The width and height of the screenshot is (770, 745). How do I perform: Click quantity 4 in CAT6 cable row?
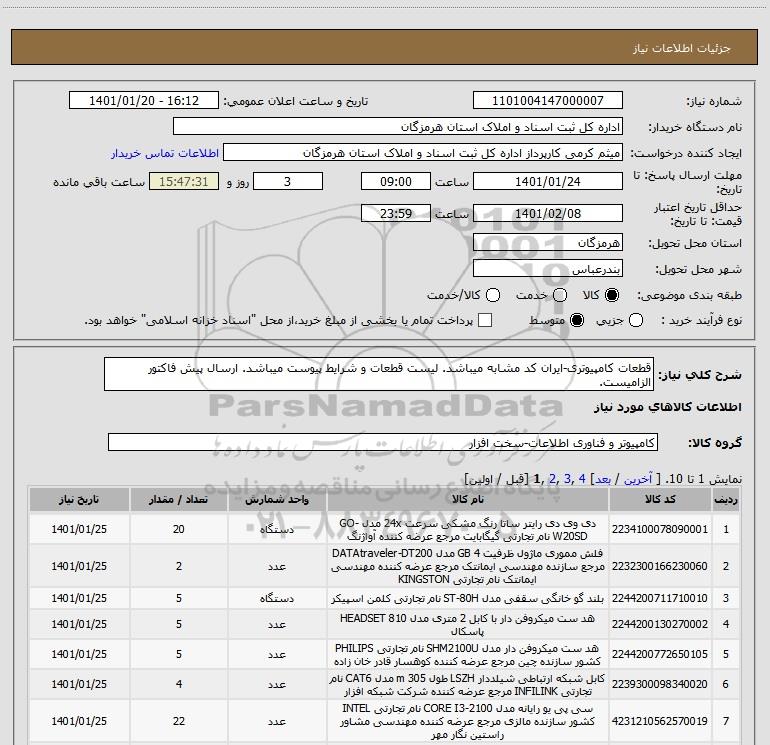pyautogui.click(x=178, y=684)
